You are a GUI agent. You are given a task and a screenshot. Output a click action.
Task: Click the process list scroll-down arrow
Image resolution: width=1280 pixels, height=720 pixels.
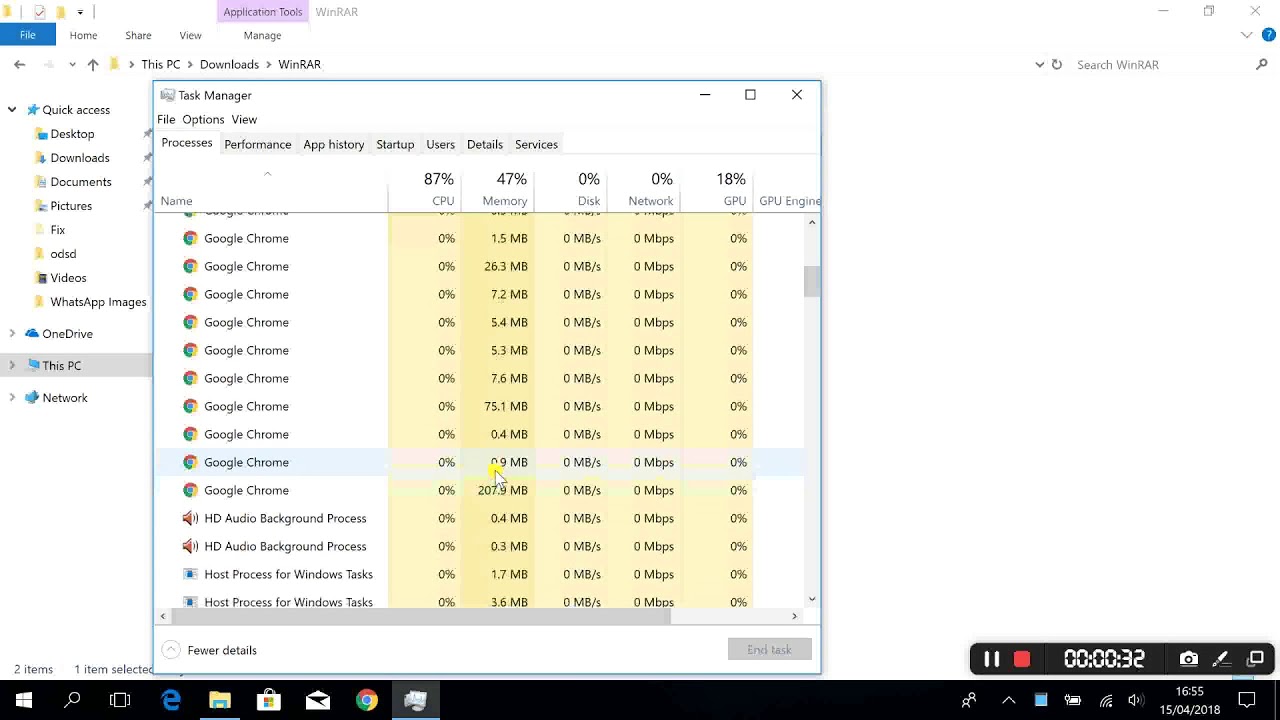coord(812,599)
